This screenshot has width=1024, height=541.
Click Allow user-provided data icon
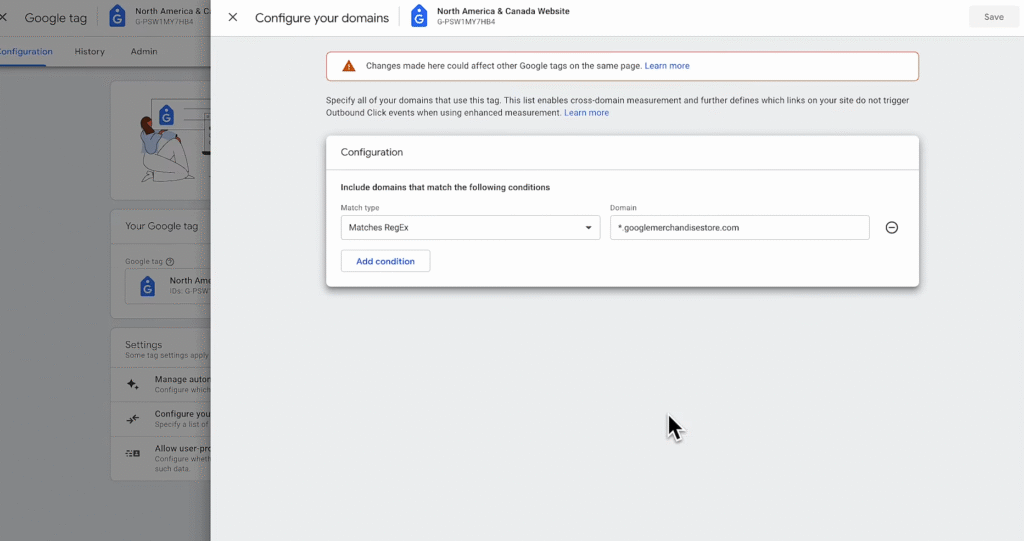133,453
